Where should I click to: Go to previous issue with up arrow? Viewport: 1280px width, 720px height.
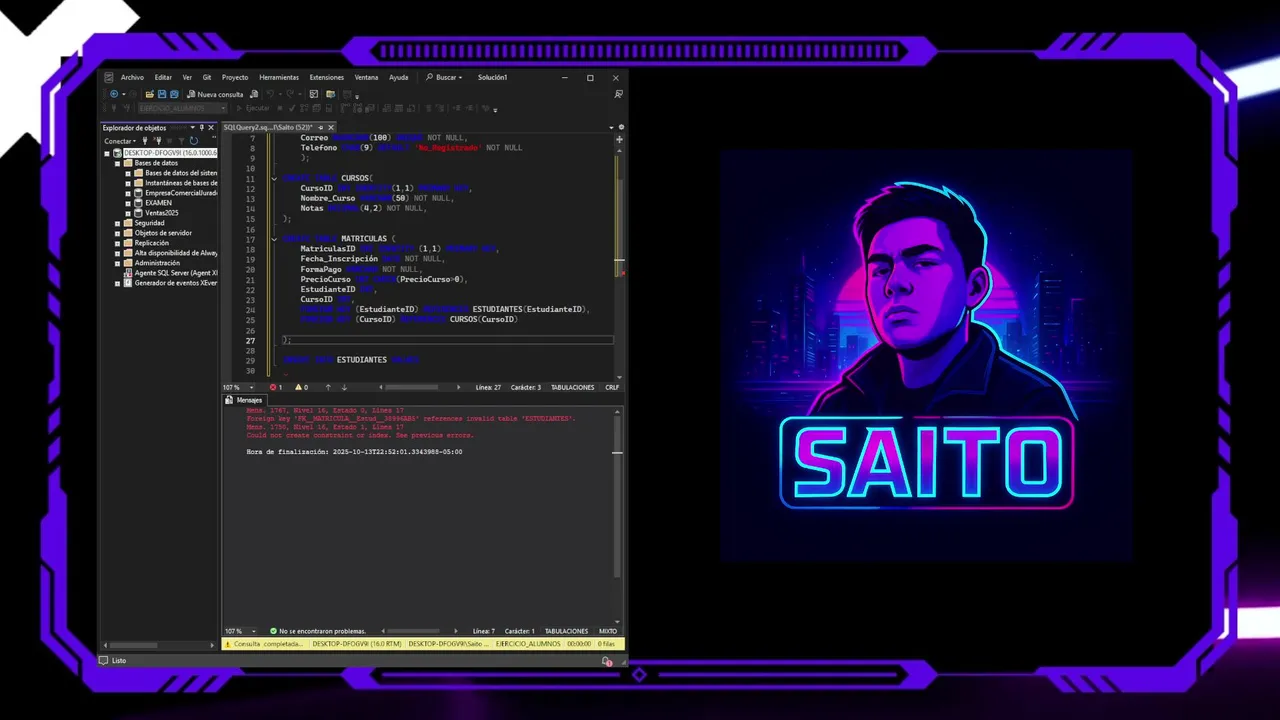coord(328,387)
